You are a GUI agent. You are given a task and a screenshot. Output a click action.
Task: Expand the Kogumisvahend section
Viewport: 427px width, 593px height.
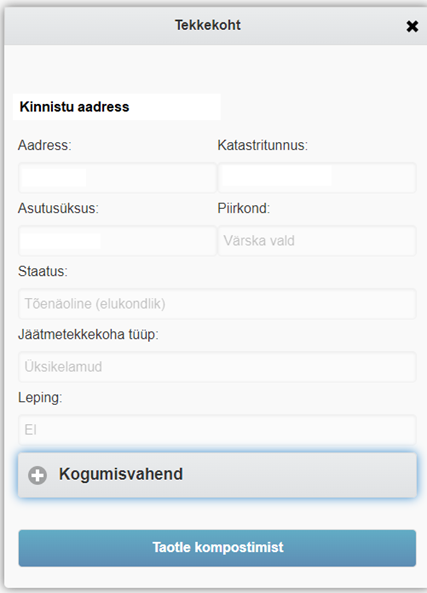[x=217, y=475]
